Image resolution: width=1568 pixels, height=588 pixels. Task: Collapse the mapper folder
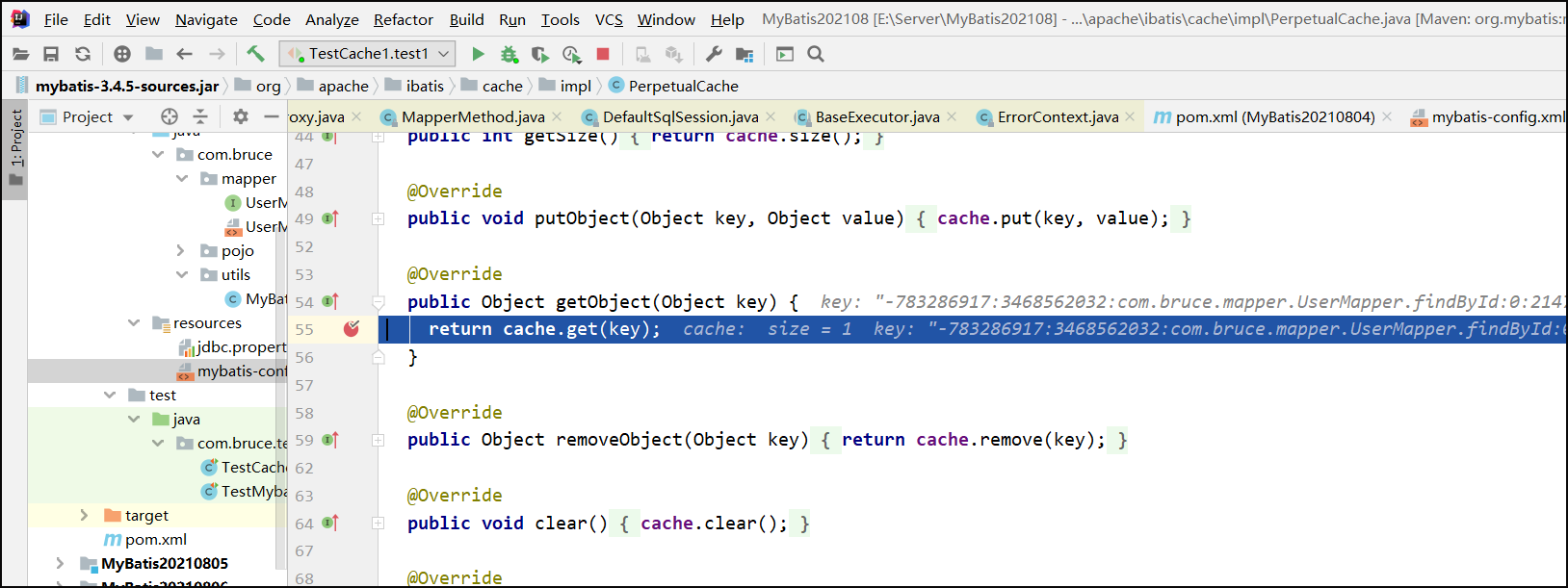[182, 178]
